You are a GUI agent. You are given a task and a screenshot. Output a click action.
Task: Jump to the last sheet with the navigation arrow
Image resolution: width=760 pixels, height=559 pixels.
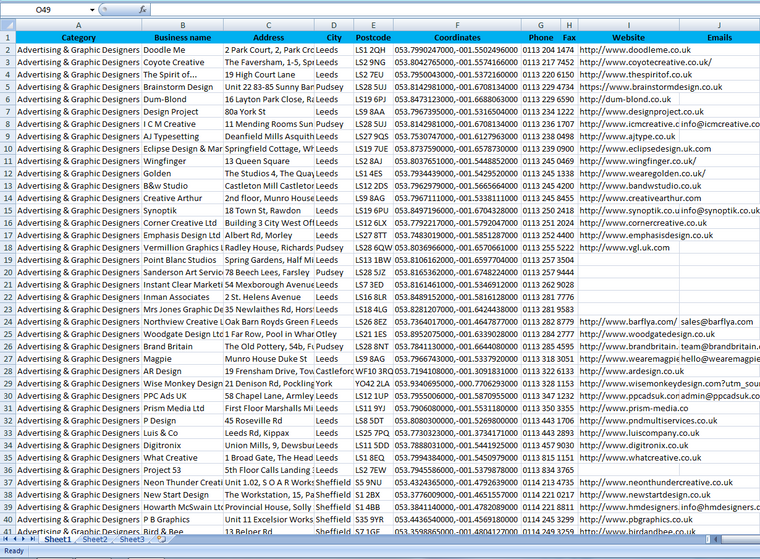[32, 539]
